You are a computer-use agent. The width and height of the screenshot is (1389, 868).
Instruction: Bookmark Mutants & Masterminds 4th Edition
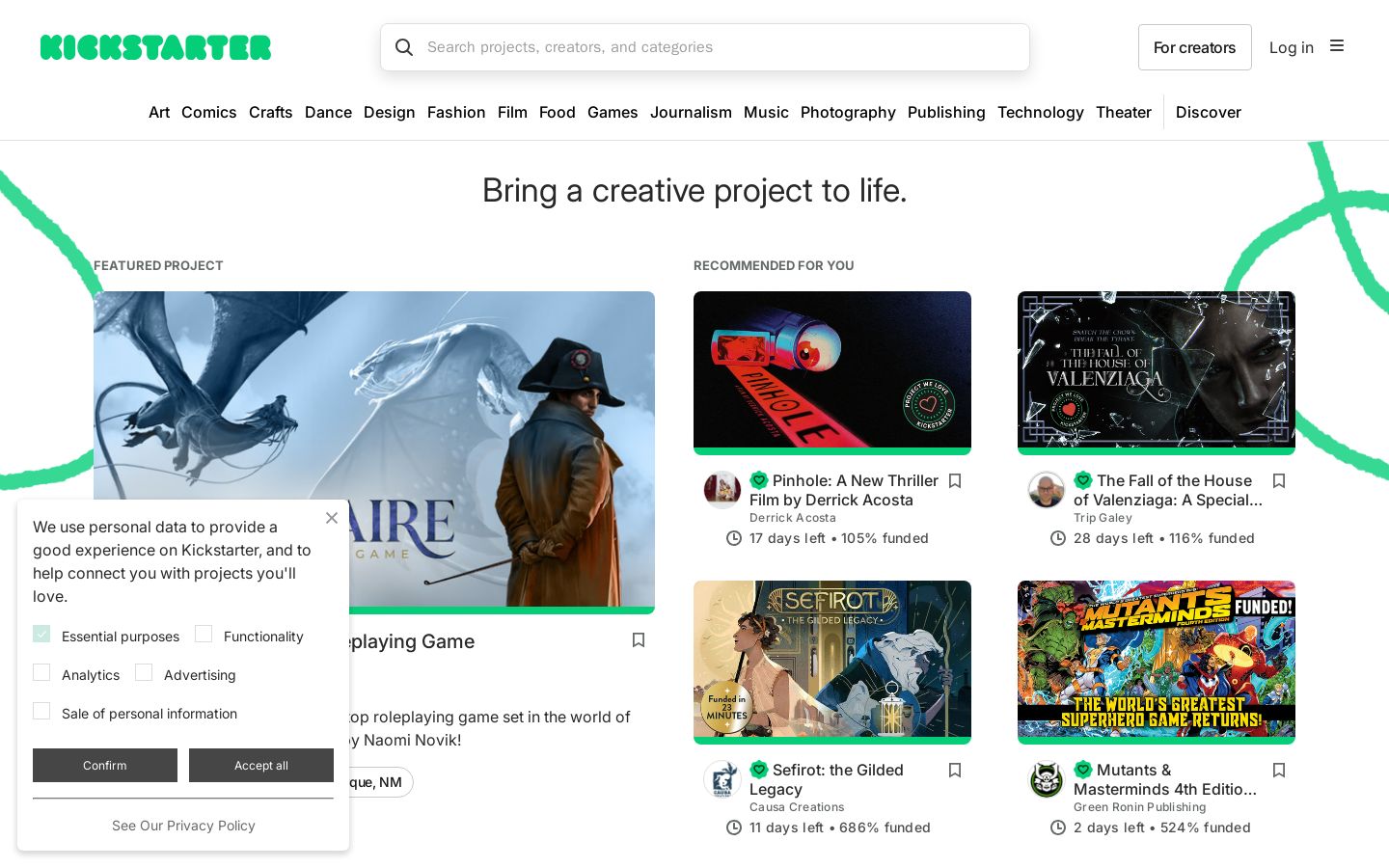1279,770
